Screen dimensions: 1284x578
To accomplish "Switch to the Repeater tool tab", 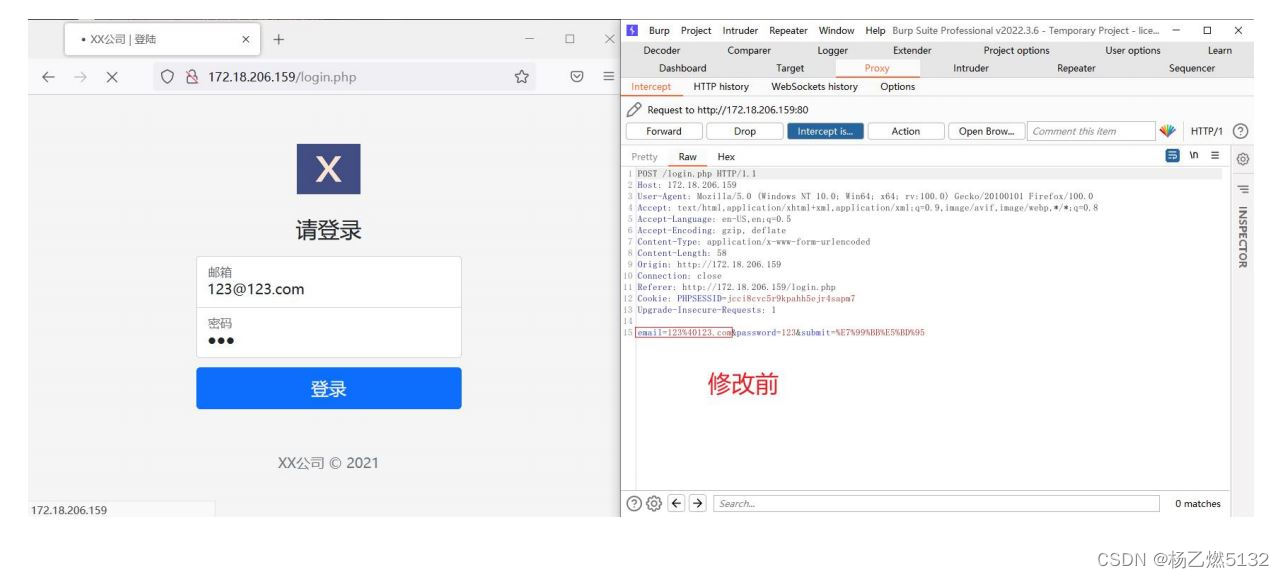I will click(1076, 68).
